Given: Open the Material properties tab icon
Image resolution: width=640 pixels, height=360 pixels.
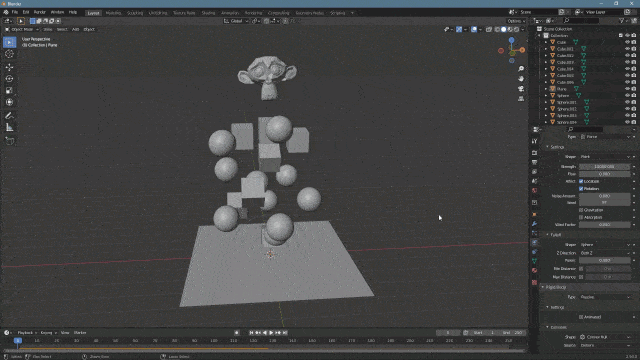Looking at the screenshot, I should click(534, 270).
